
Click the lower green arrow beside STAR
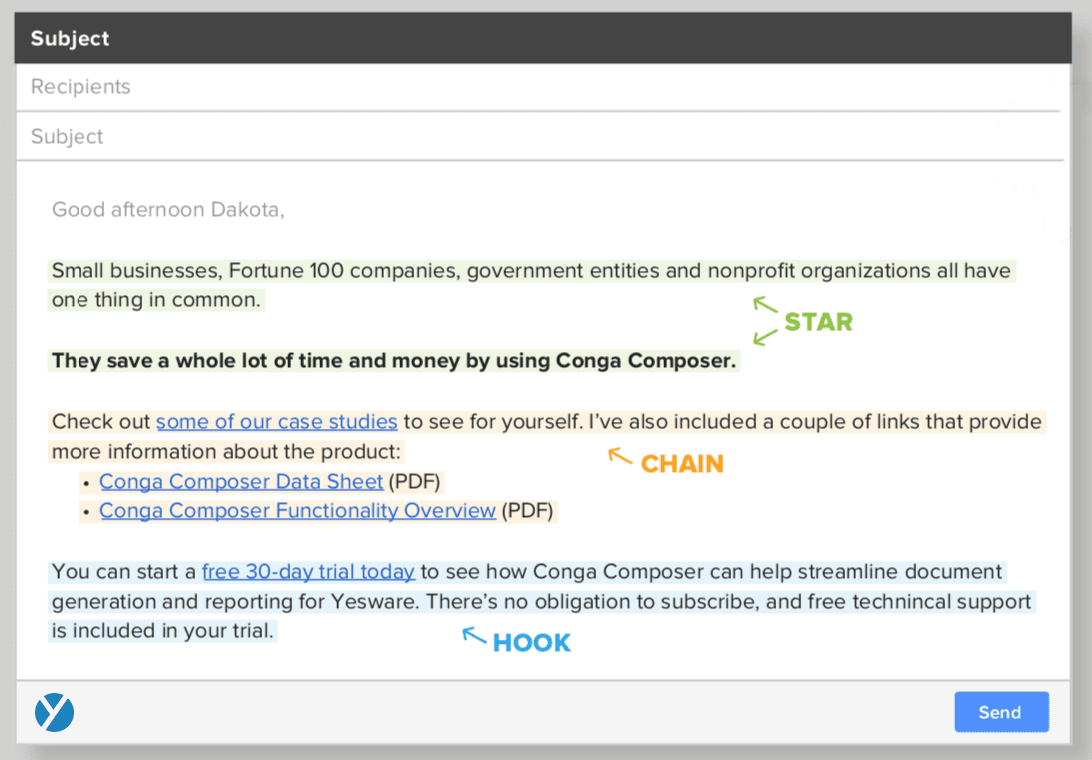[765, 338]
